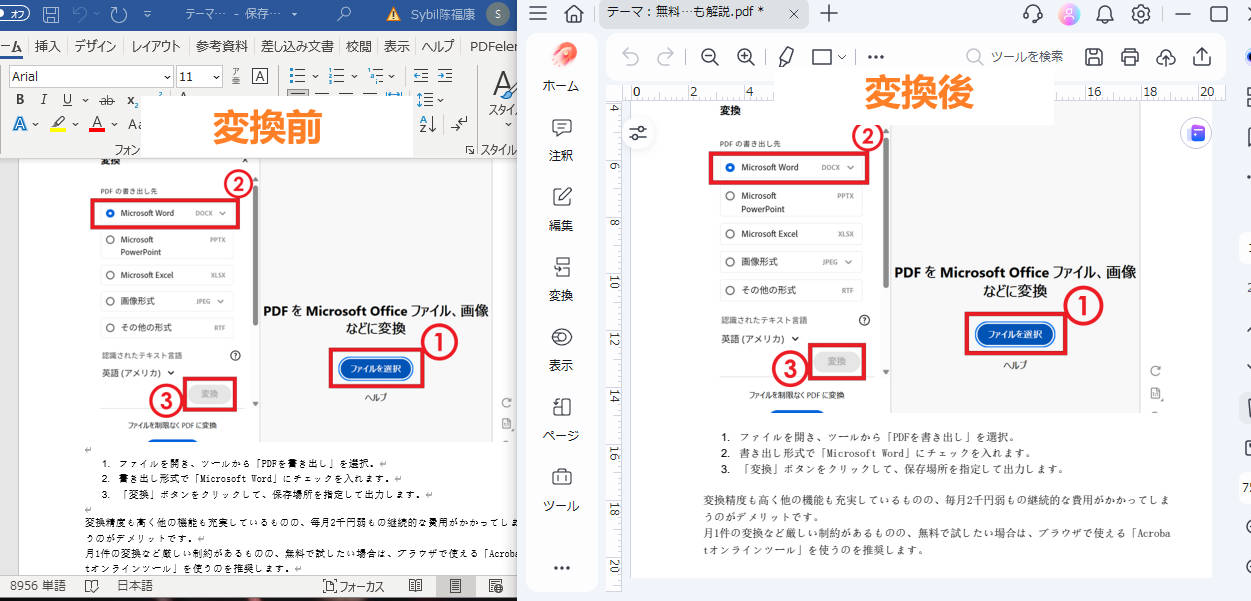Image resolution: width=1251 pixels, height=601 pixels.
Task: Save the PDF with the save icon
Action: [1093, 57]
